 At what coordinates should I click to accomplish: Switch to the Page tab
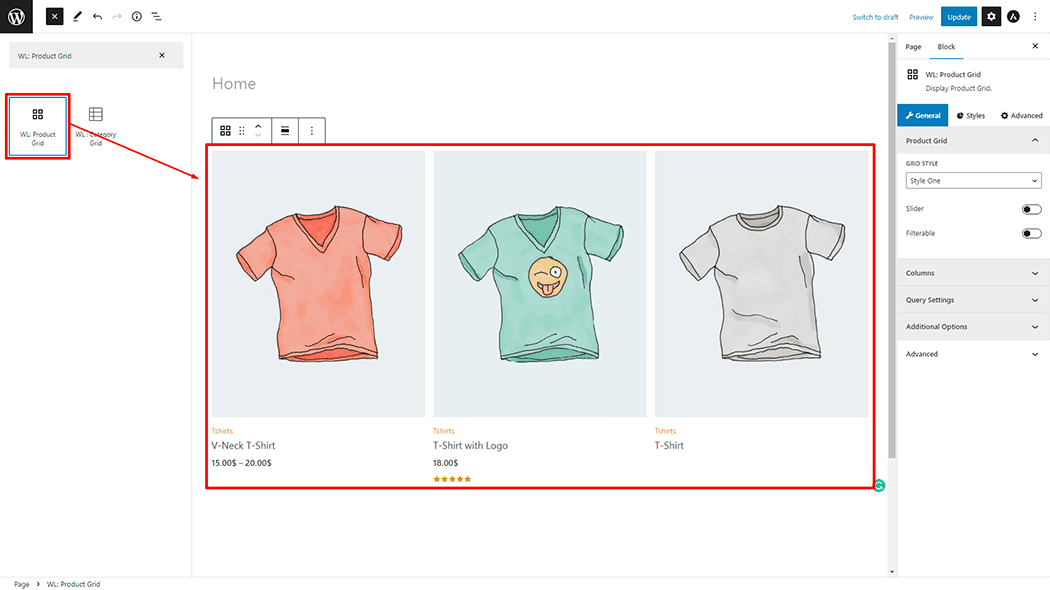(913, 47)
